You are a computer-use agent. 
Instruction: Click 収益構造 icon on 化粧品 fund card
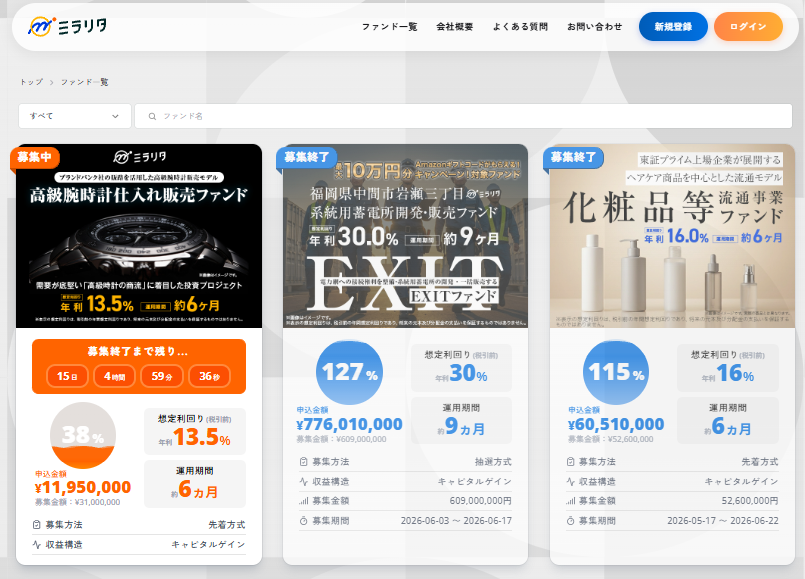coord(570,481)
